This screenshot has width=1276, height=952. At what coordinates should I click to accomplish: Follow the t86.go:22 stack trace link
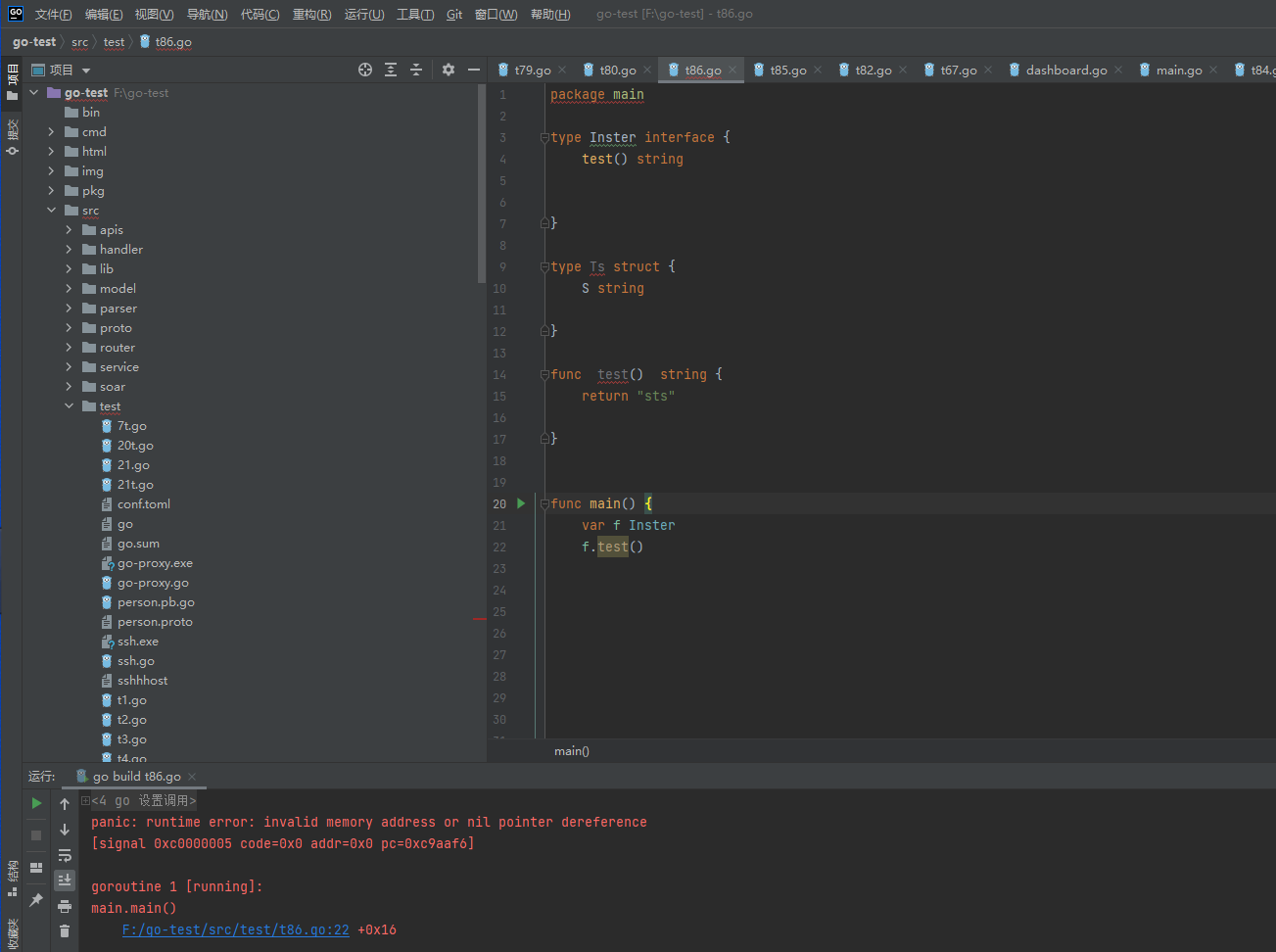pyautogui.click(x=235, y=929)
